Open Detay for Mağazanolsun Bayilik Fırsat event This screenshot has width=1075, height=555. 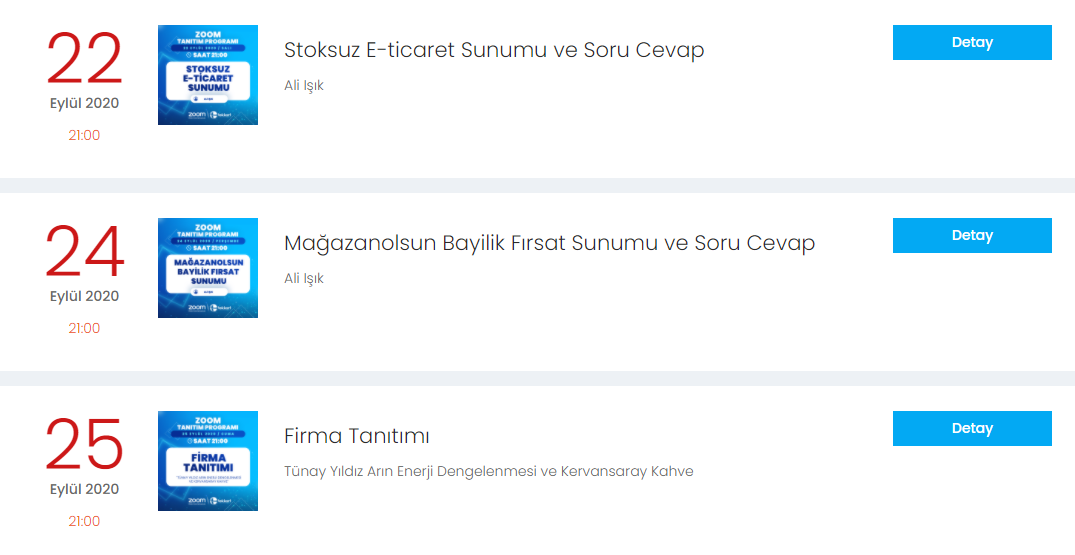[x=971, y=236]
